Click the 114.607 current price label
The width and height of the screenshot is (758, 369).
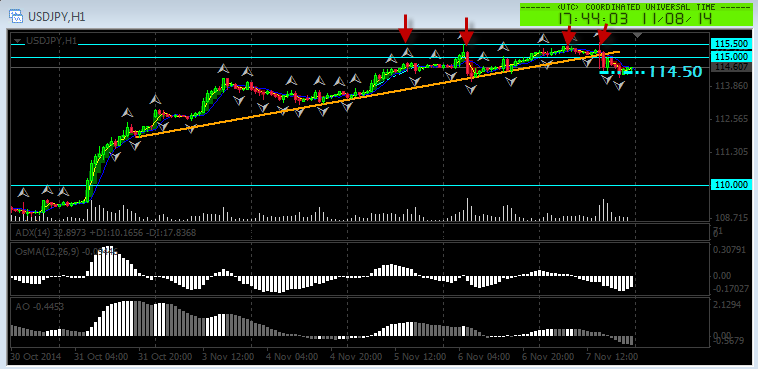pos(731,67)
